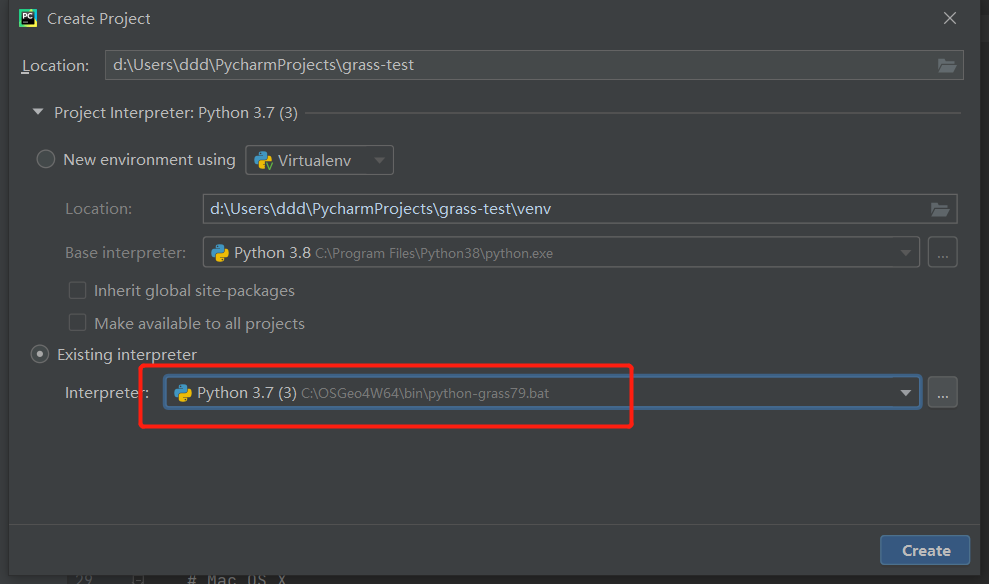
Task: Click Python icon beside Python 3.8 base interpreter
Action: 219,253
